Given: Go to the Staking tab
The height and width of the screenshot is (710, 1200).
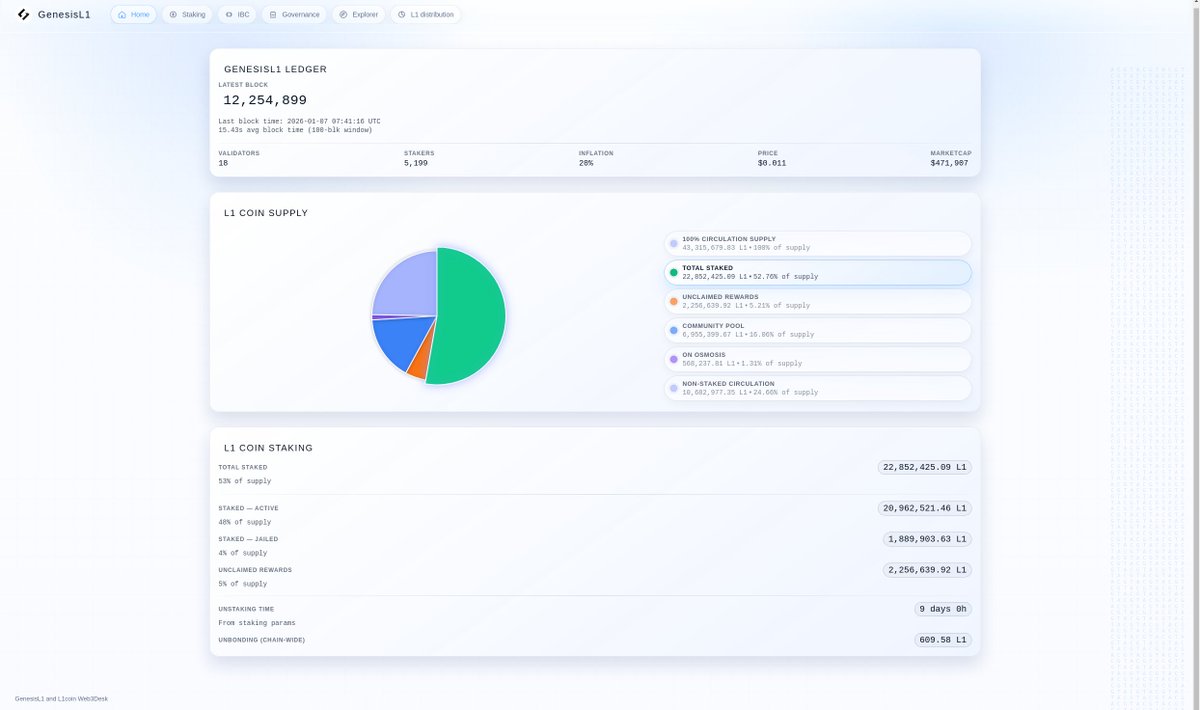Looking at the screenshot, I should tap(187, 15).
